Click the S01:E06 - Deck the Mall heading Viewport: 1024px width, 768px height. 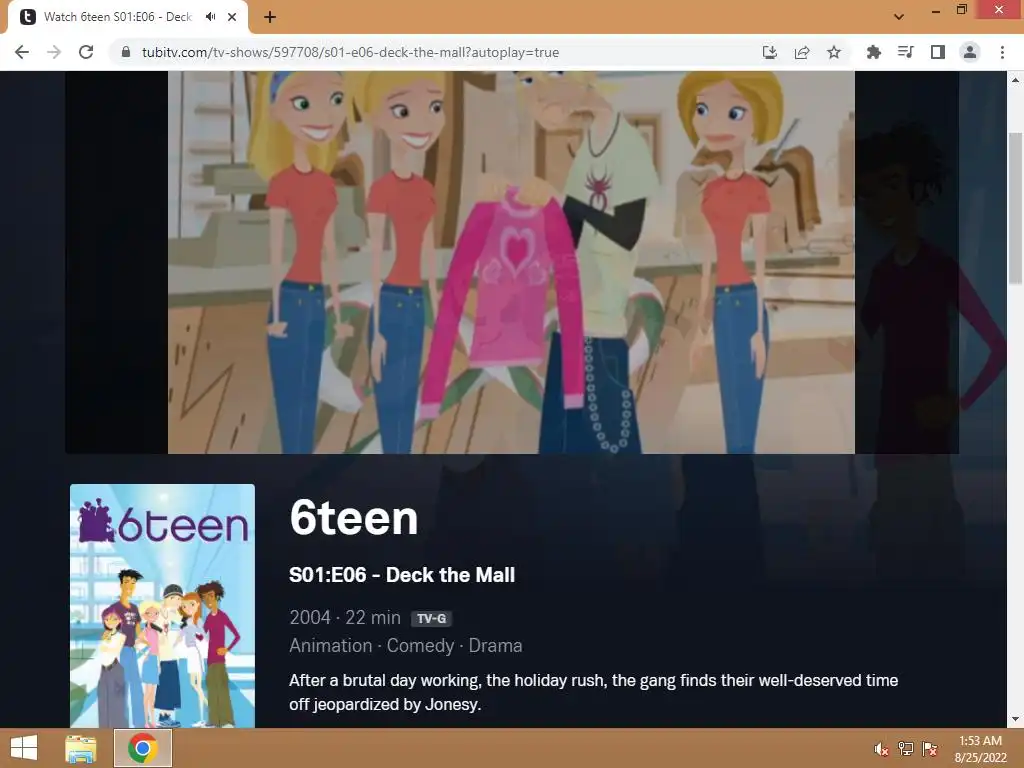(402, 575)
